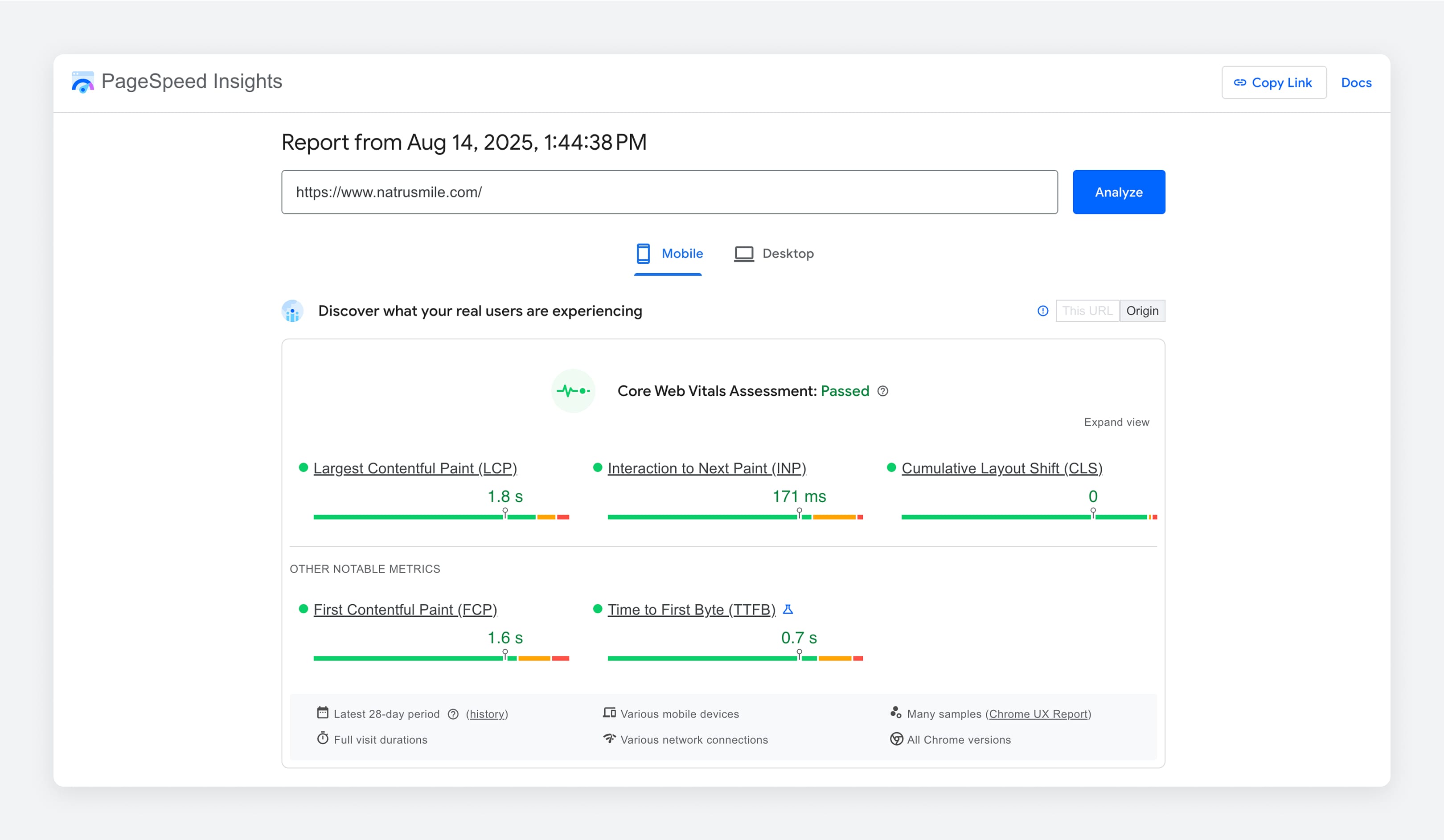Open the Chrome UX Report link
This screenshot has height=840, width=1444.
point(1038,714)
